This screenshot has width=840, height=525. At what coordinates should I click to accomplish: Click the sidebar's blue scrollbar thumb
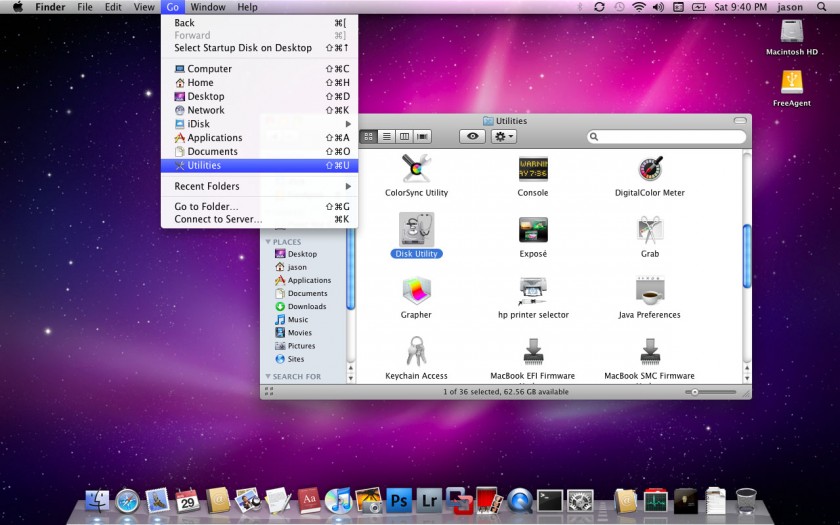[x=350, y=269]
